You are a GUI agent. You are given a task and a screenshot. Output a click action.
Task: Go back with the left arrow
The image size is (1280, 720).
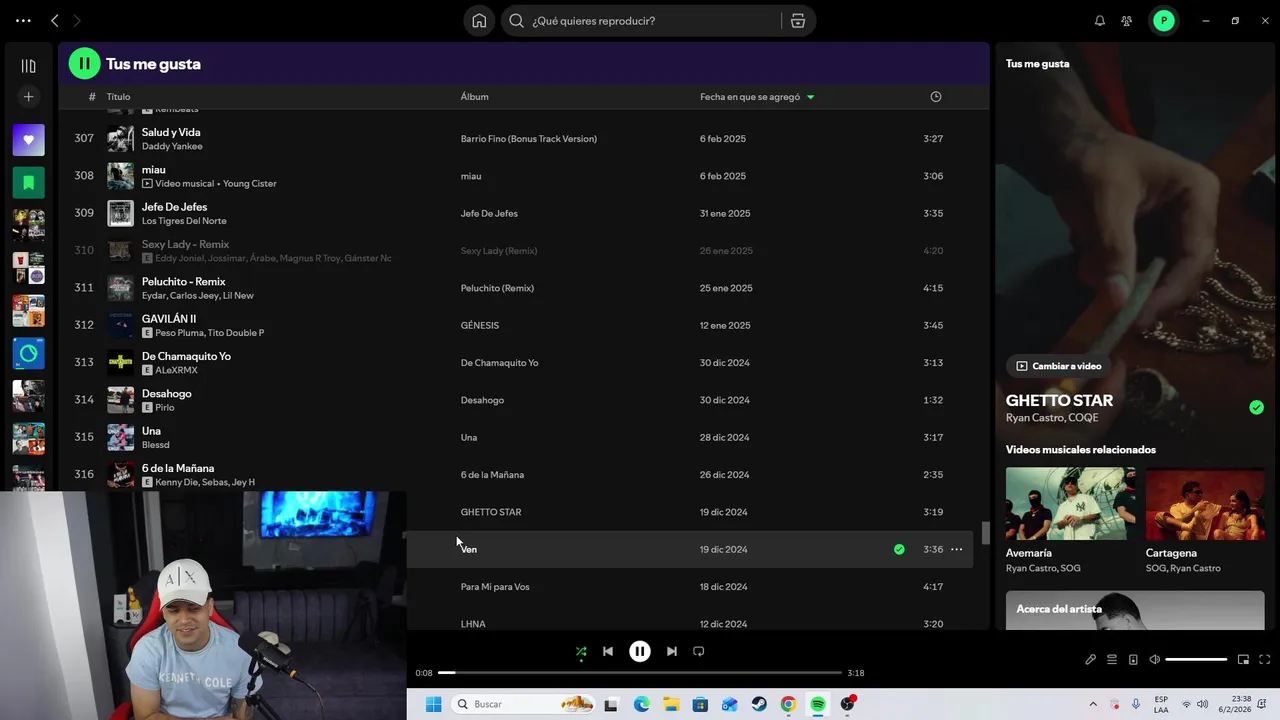click(x=55, y=21)
